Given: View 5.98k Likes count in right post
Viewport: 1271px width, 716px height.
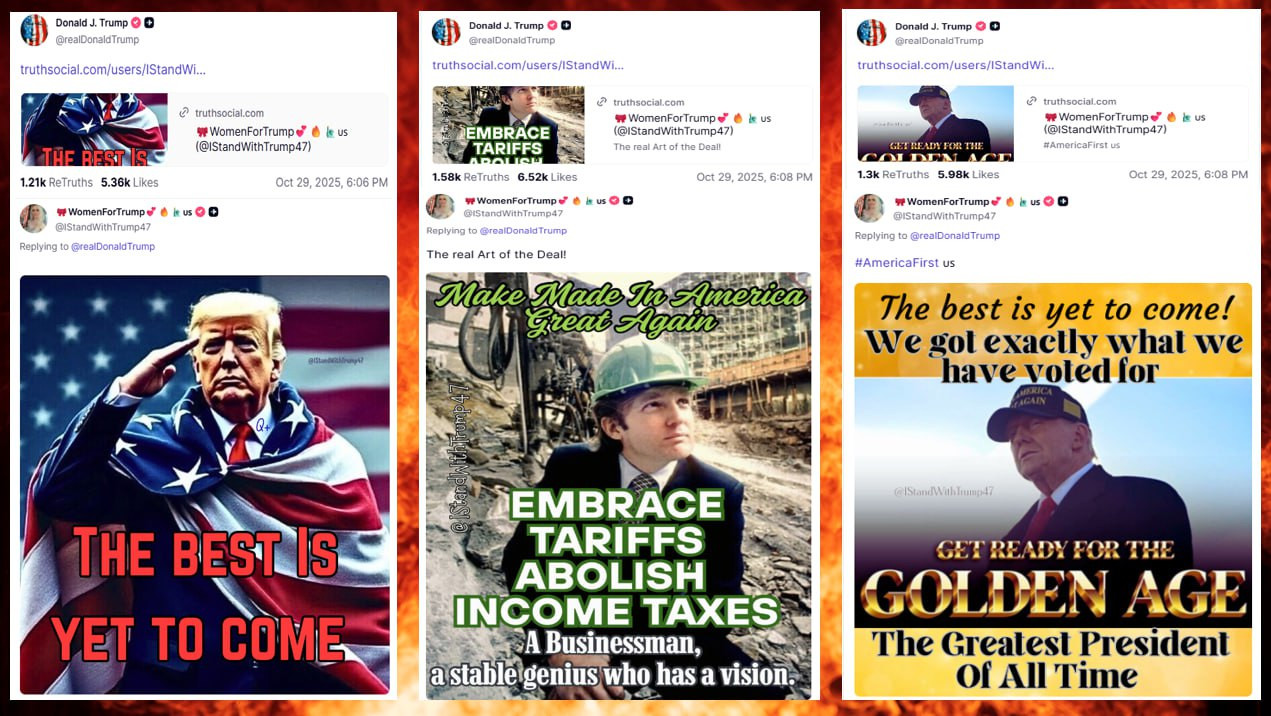Looking at the screenshot, I should click(968, 174).
